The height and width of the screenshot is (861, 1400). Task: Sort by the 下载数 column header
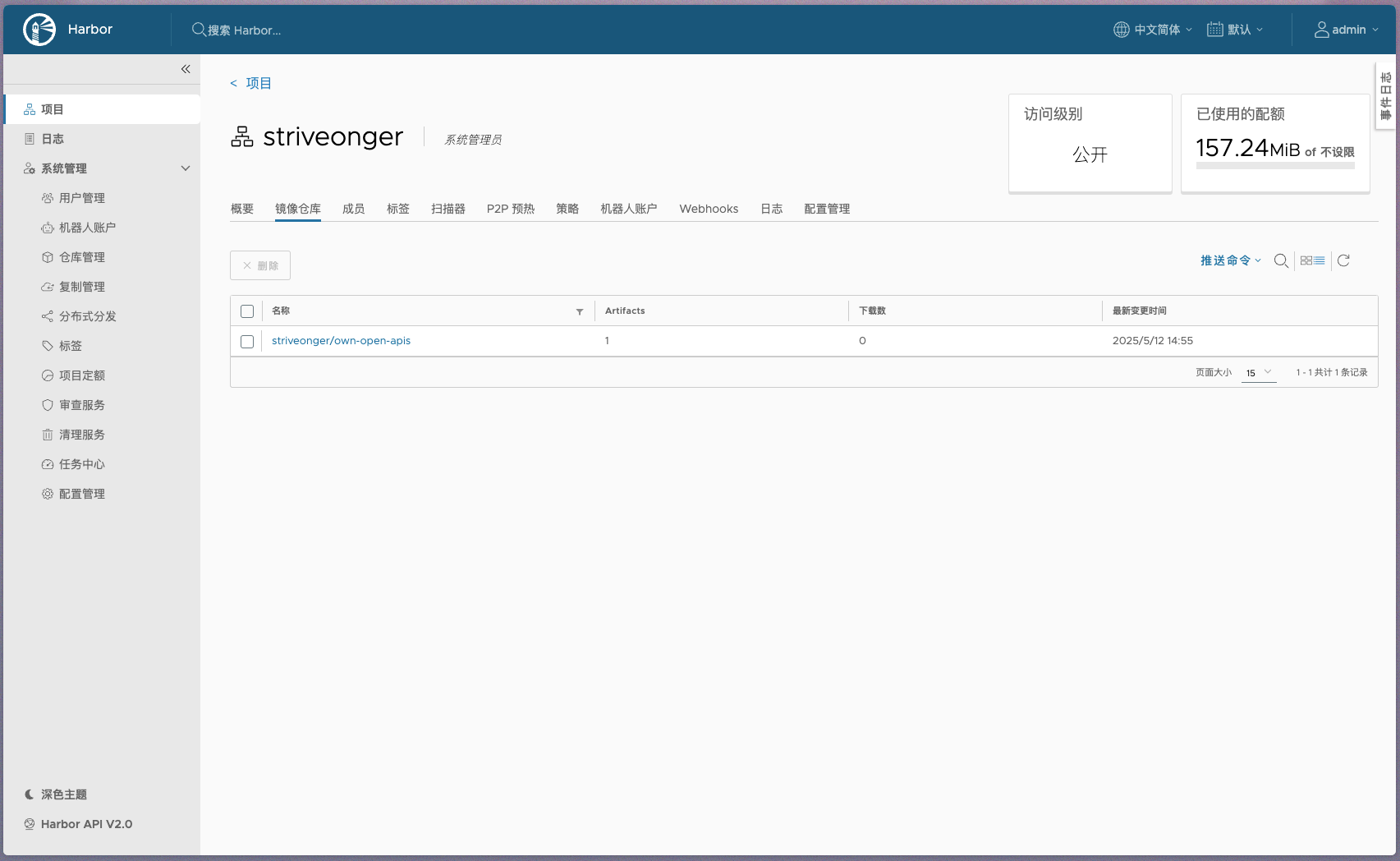[x=872, y=311]
